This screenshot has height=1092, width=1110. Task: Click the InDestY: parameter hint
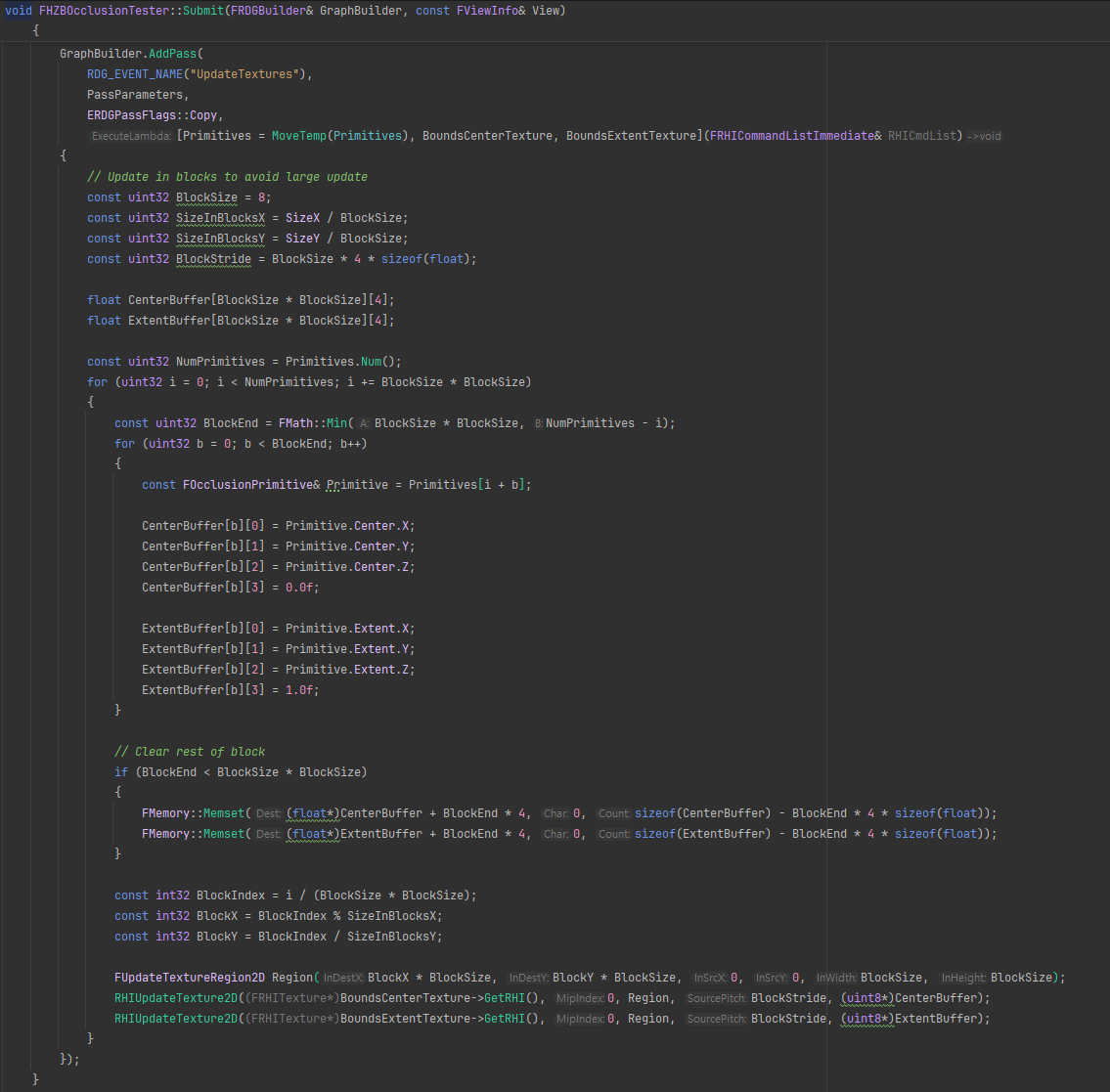[x=528, y=978]
